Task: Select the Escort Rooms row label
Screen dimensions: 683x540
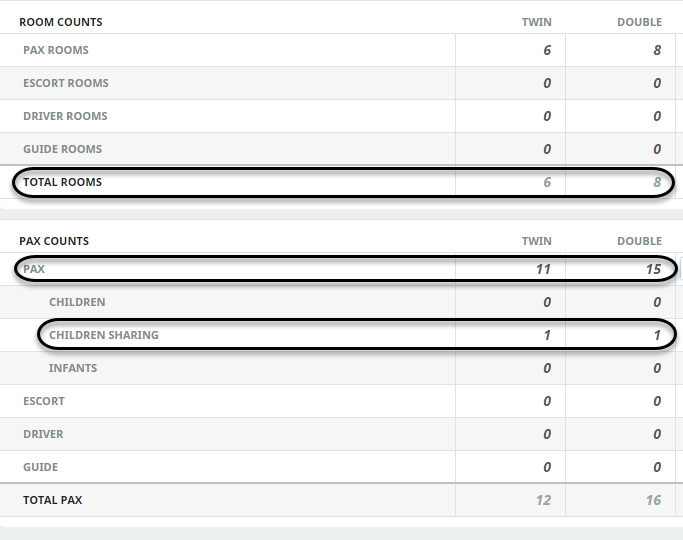Action: pos(66,83)
